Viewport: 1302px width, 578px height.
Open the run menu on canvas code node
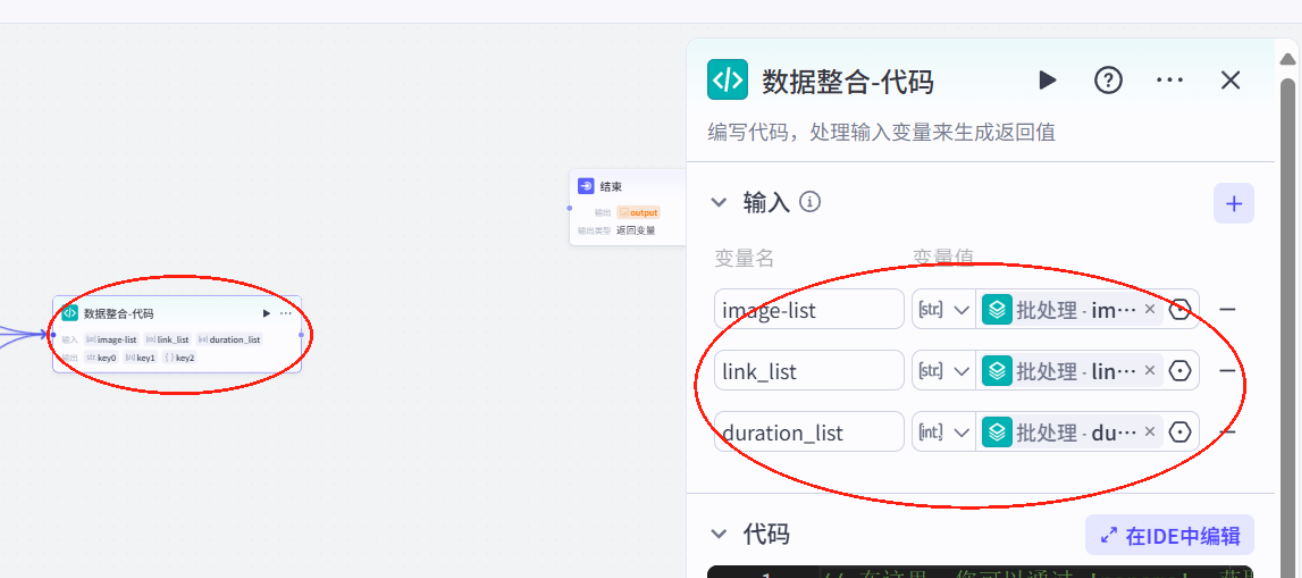[266, 312]
